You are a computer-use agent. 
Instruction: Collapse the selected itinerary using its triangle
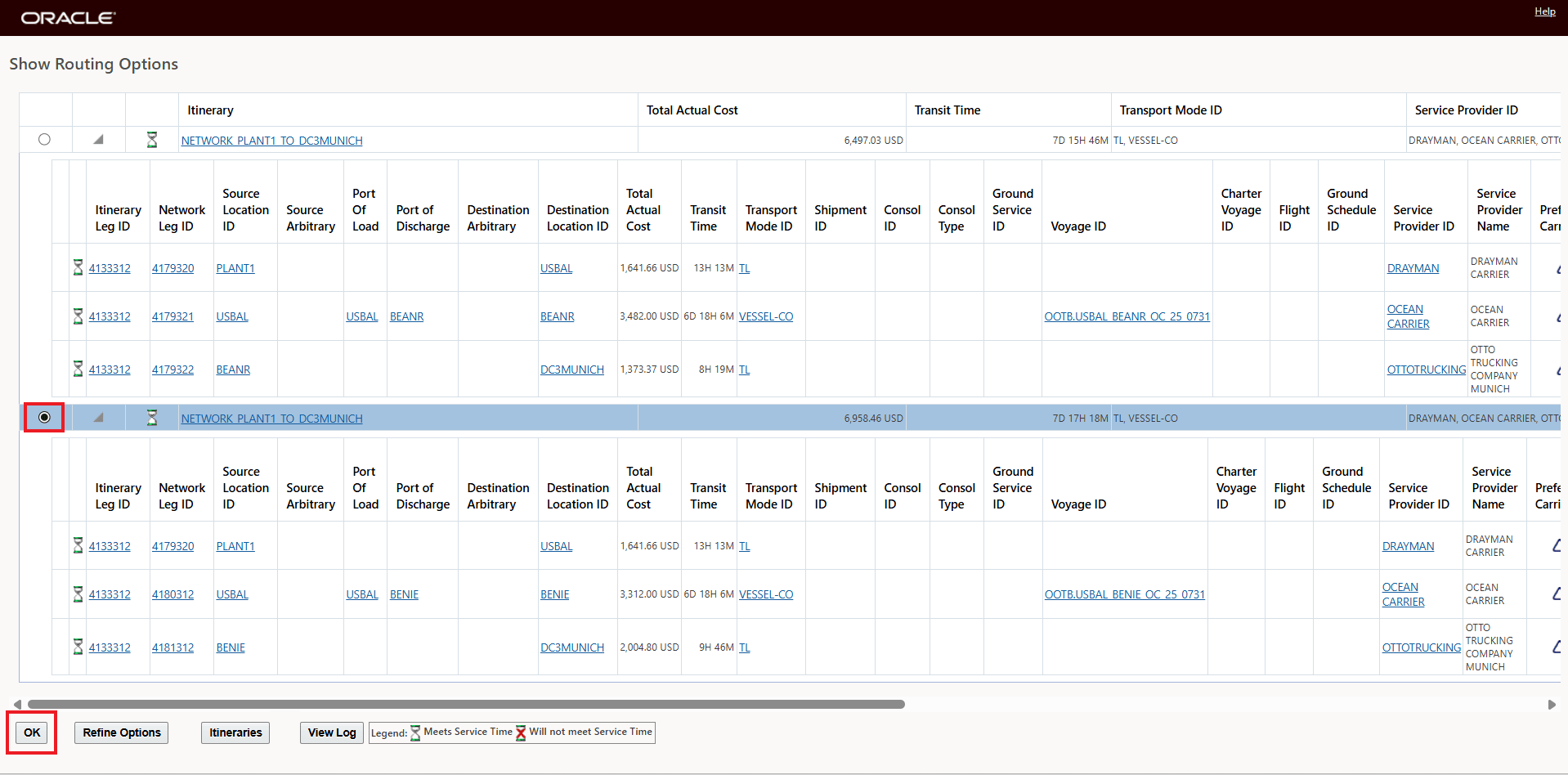[x=98, y=417]
